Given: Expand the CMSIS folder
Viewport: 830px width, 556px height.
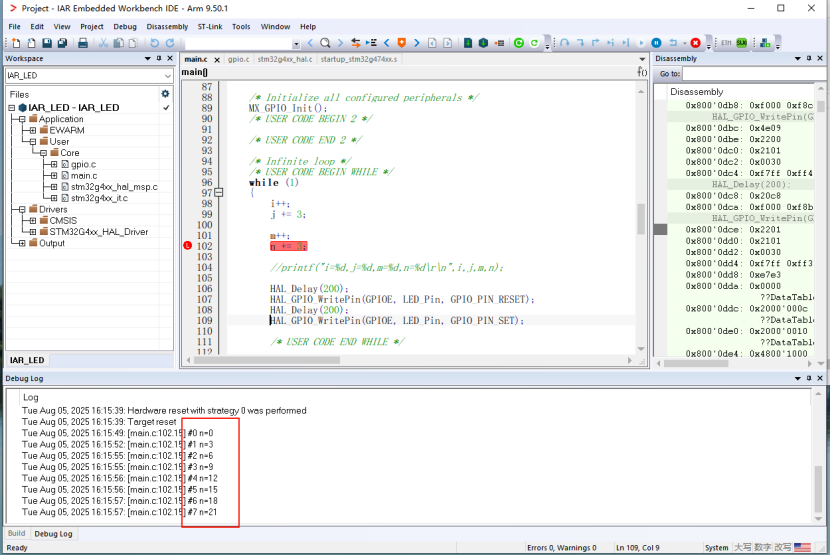Looking at the screenshot, I should click(33, 220).
